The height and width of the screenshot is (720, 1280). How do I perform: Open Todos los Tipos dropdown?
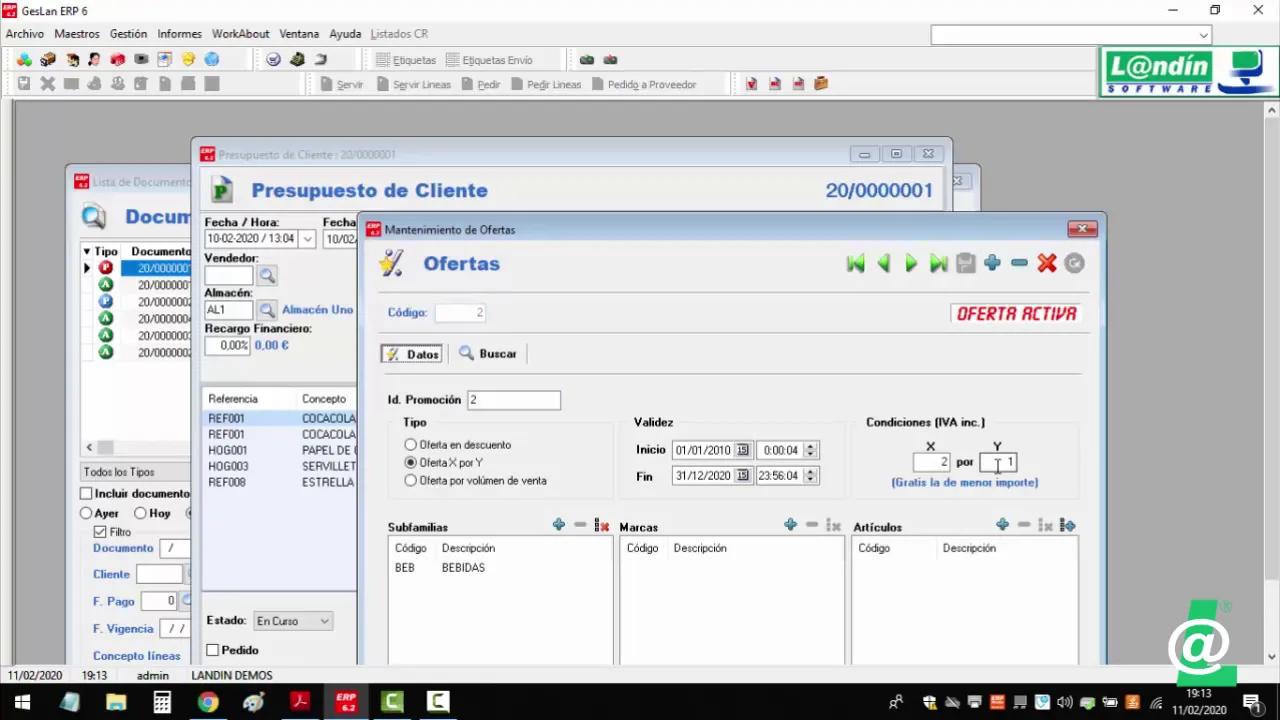coord(137,472)
